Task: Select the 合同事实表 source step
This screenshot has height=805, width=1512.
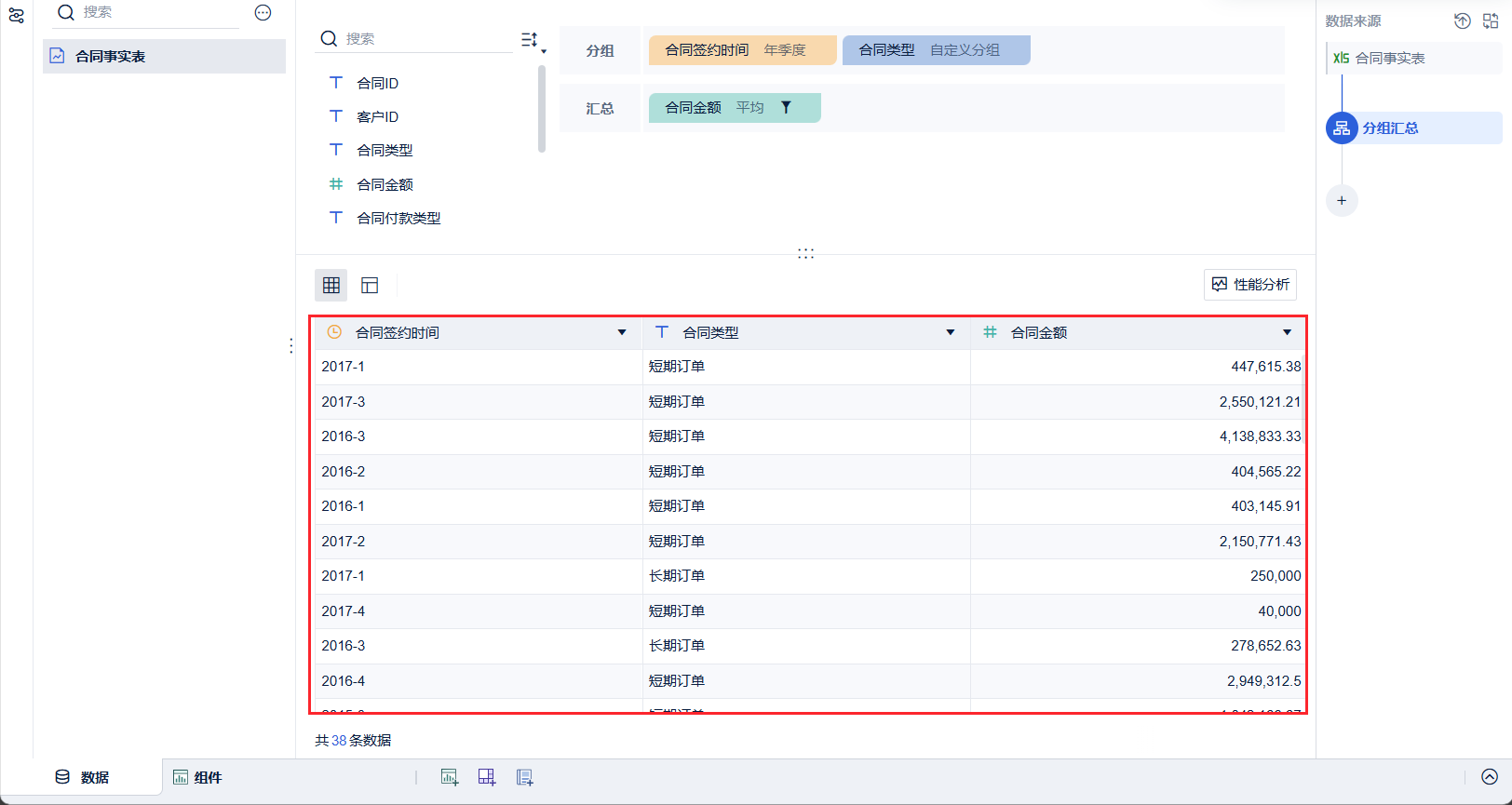Action: click(x=1414, y=58)
